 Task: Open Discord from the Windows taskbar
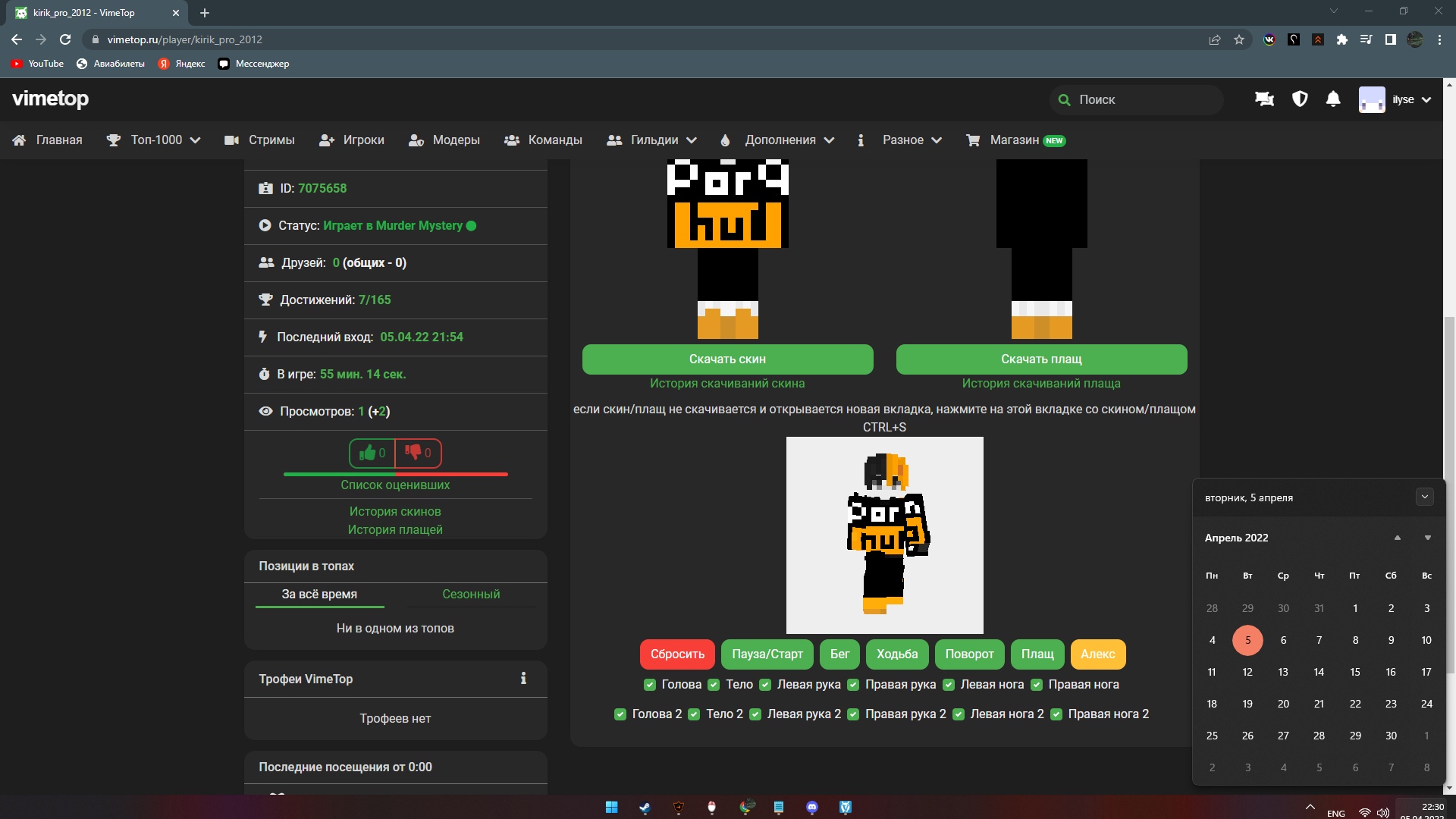coord(812,808)
